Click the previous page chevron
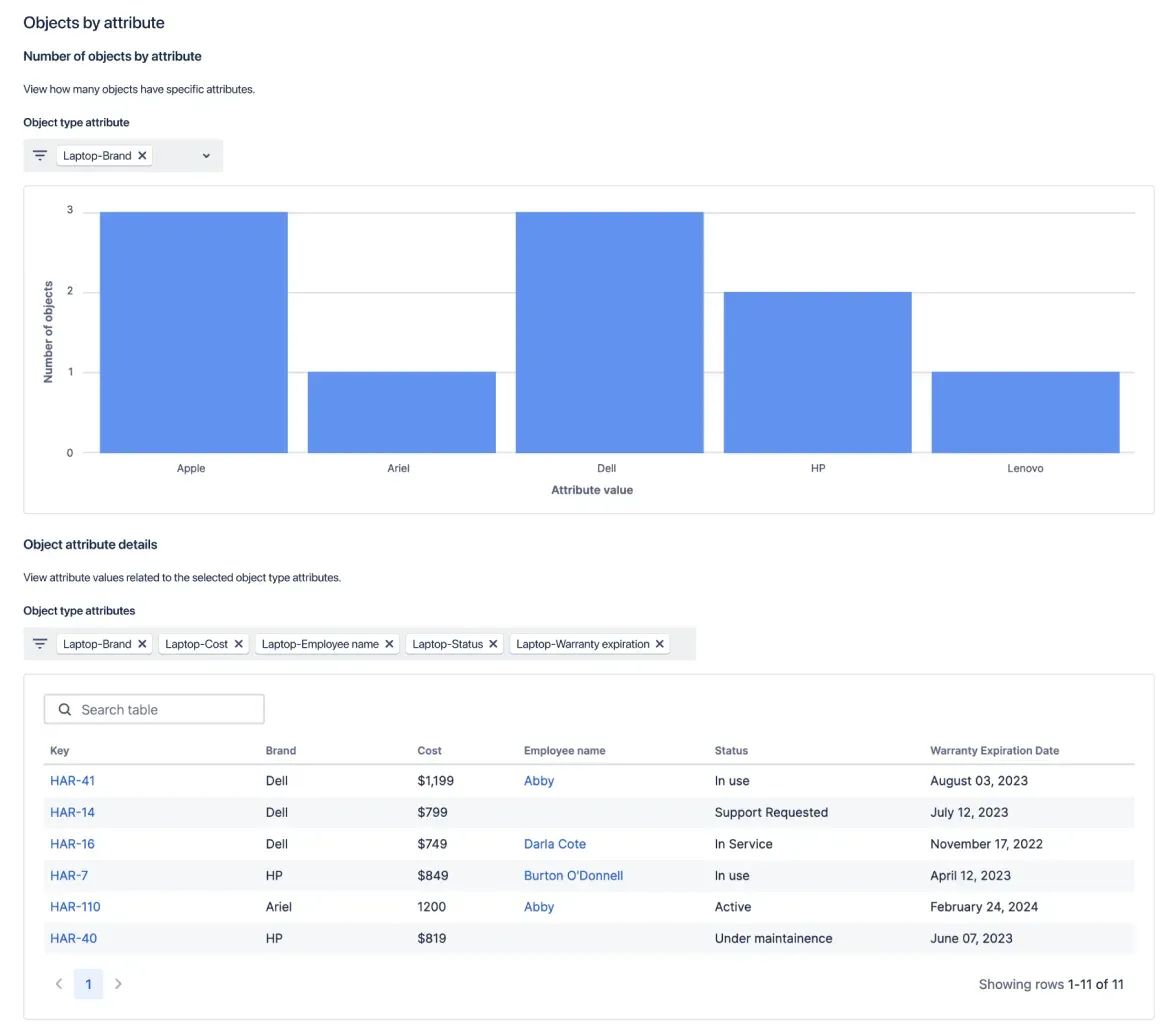Screen dimensions: 1173x1034 pos(58,983)
